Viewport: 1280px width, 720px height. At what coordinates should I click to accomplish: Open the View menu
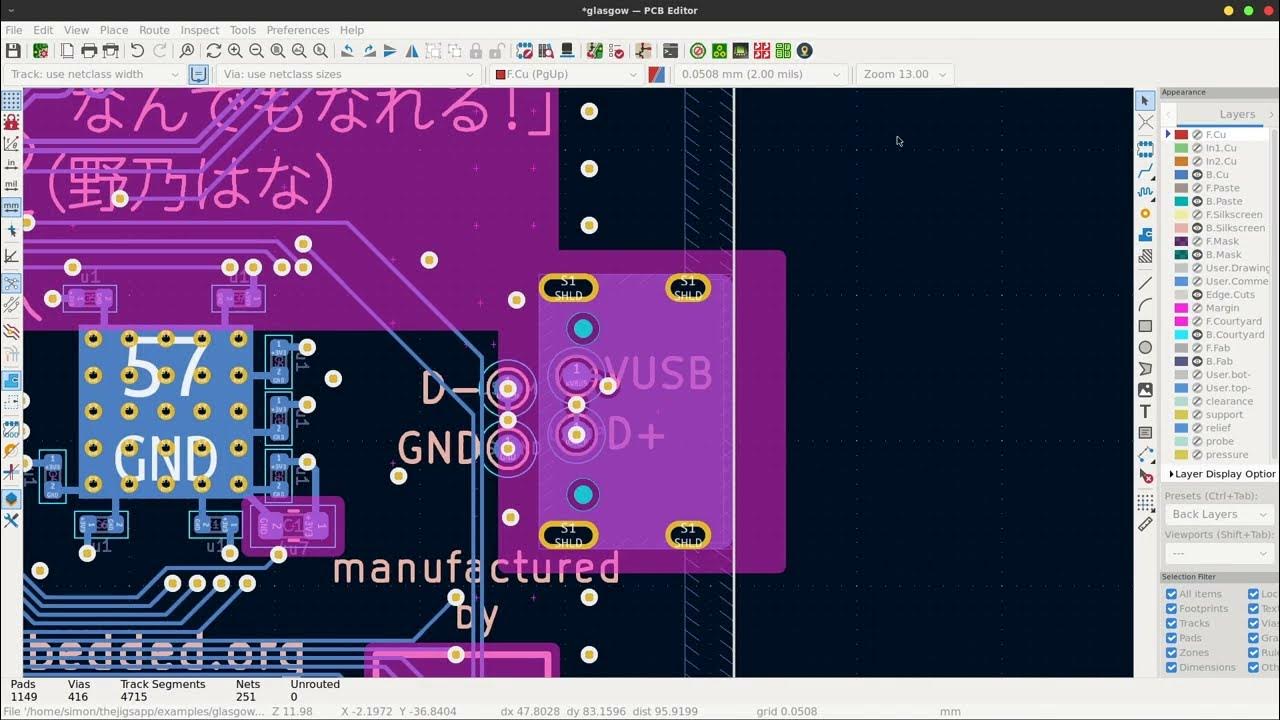click(77, 30)
